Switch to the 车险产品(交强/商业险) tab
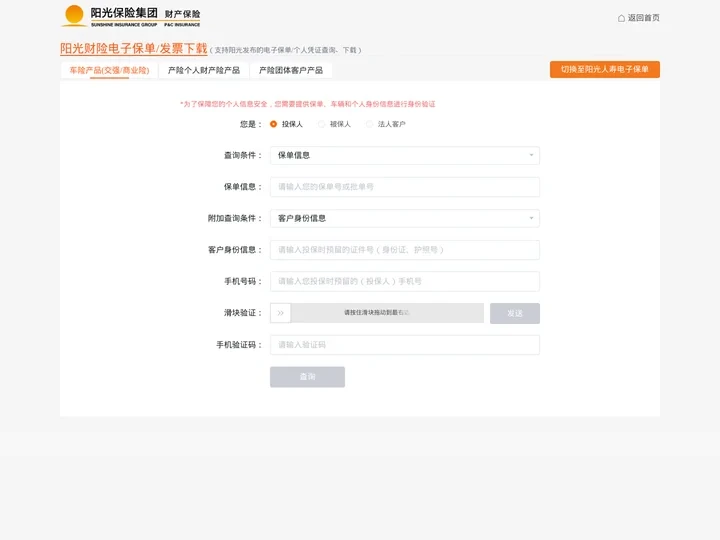Screen dimensions: 720x540 pyautogui.click(x=109, y=70)
